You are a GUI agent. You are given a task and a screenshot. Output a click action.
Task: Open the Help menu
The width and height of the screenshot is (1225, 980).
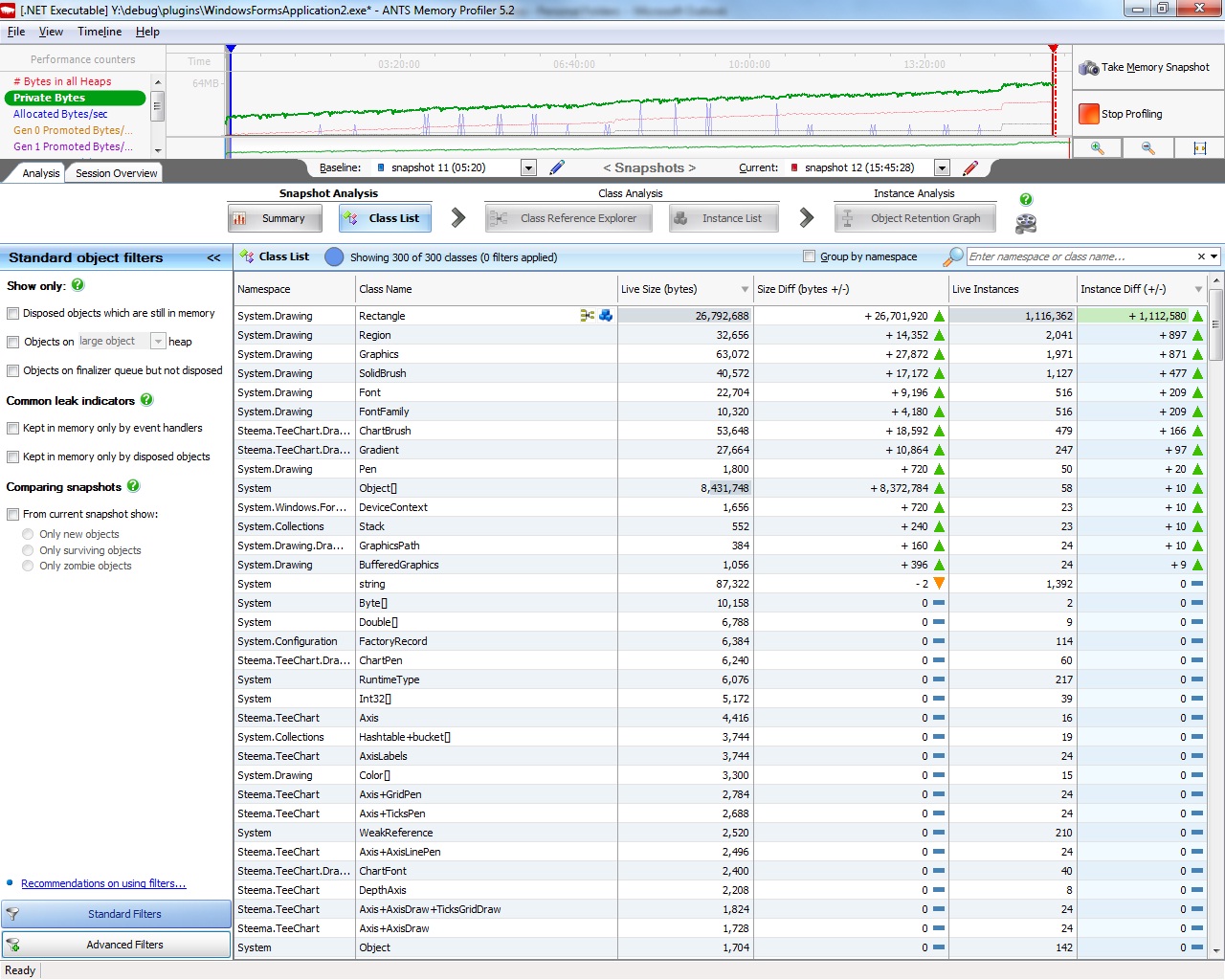click(147, 32)
